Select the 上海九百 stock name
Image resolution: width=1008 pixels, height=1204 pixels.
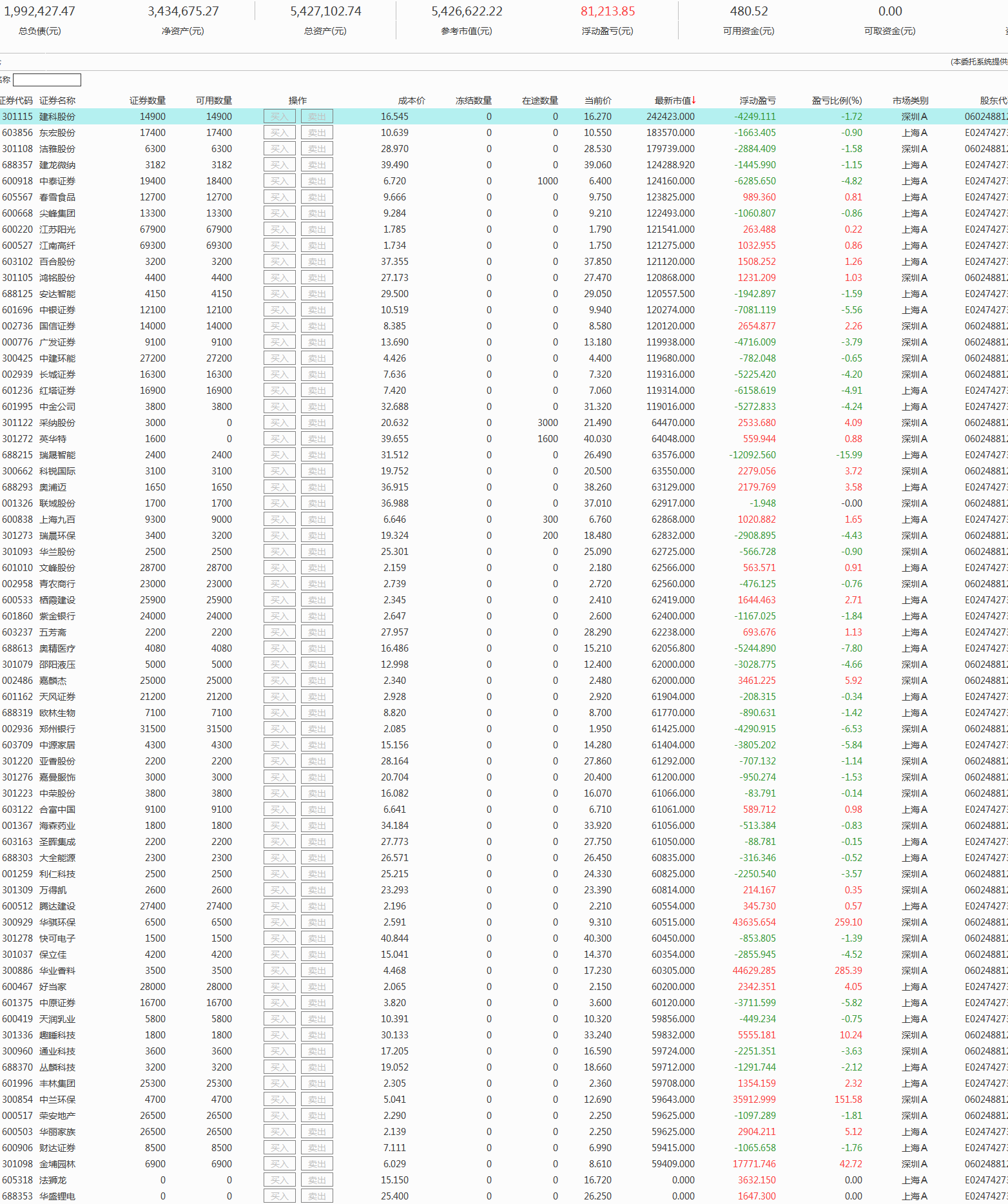[57, 519]
